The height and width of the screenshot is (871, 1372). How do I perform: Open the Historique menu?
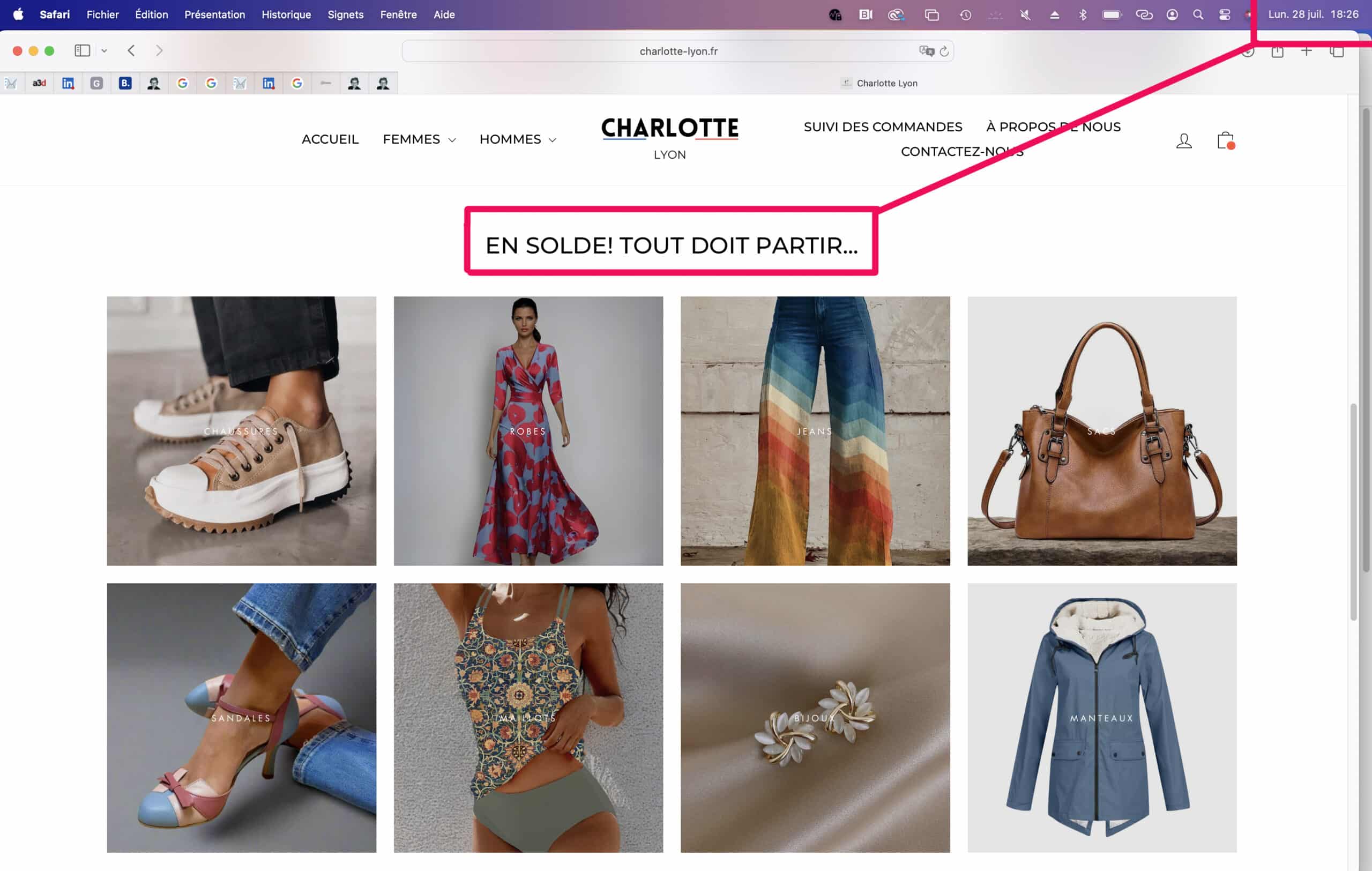(286, 14)
